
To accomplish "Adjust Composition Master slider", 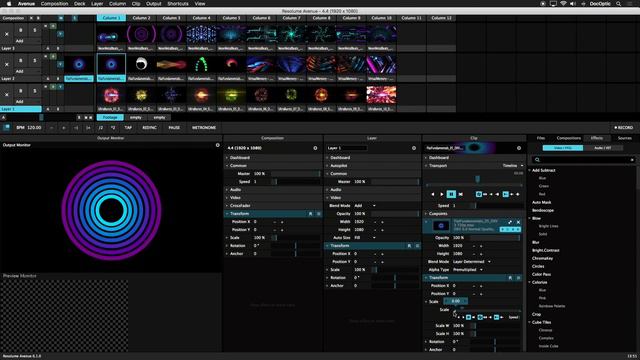I will [x=296, y=174].
